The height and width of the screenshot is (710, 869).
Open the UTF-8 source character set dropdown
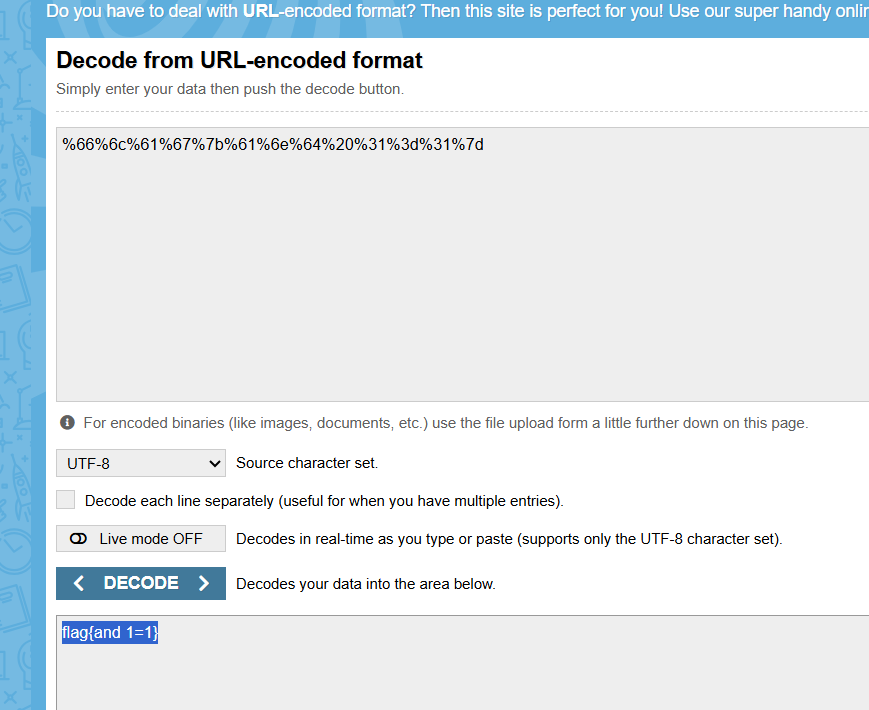coord(141,463)
